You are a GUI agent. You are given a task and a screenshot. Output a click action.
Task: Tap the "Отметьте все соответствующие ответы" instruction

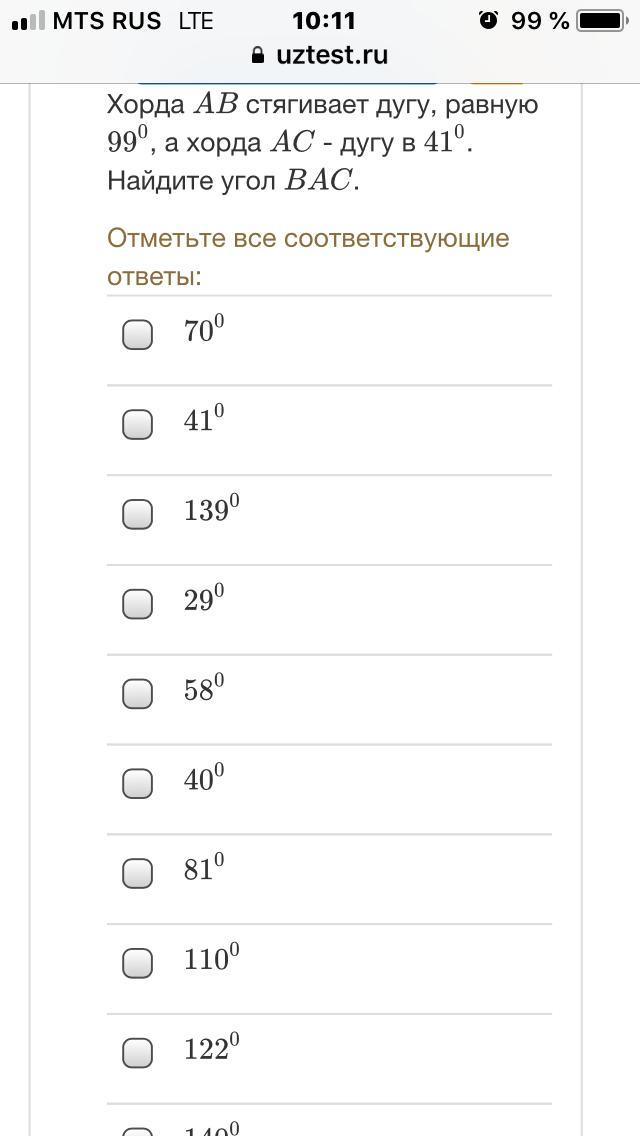308,257
